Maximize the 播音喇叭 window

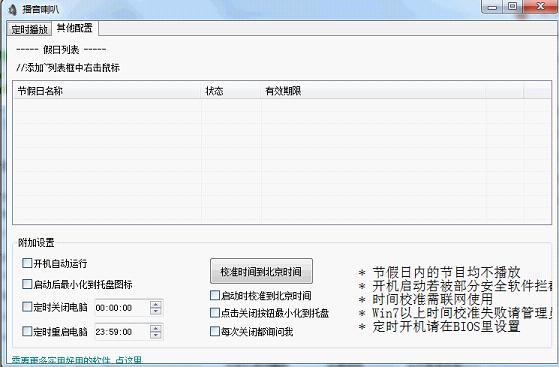(x=513, y=7)
